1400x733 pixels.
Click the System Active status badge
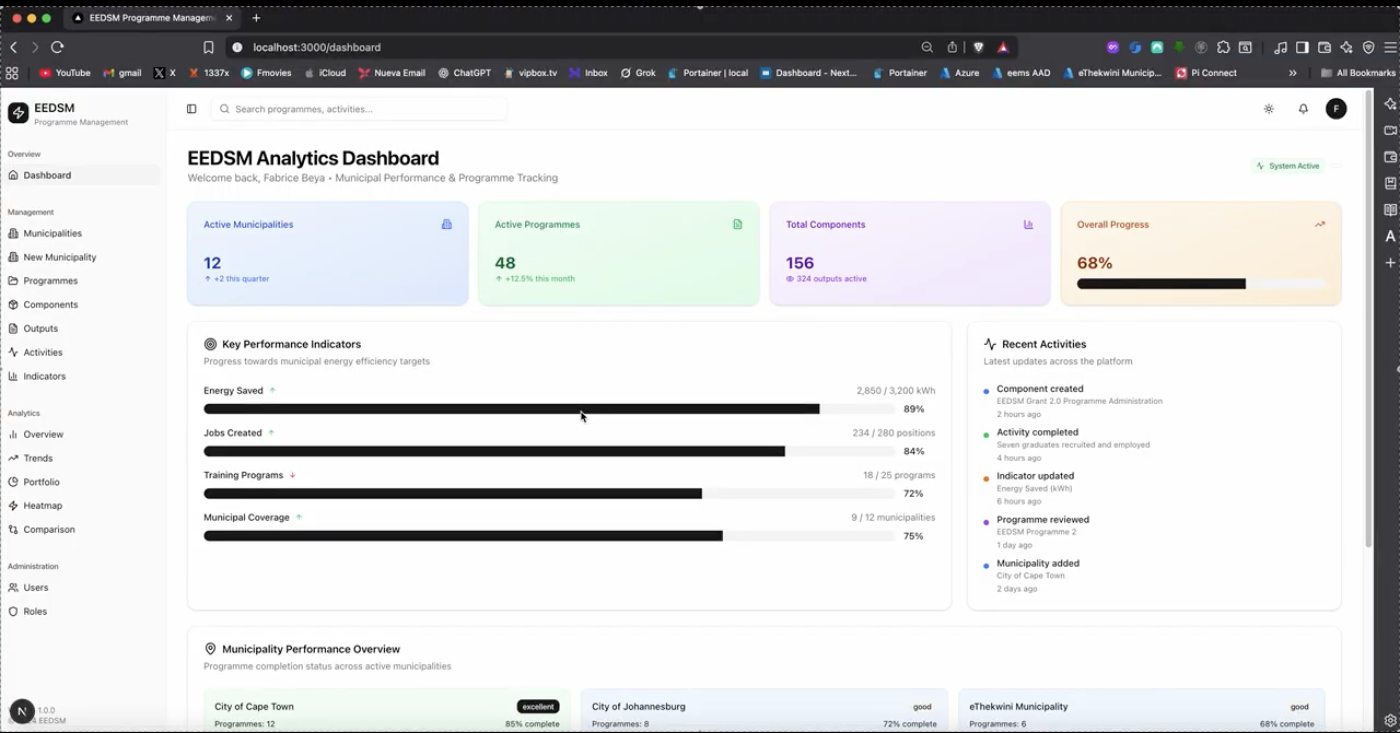coord(1288,166)
